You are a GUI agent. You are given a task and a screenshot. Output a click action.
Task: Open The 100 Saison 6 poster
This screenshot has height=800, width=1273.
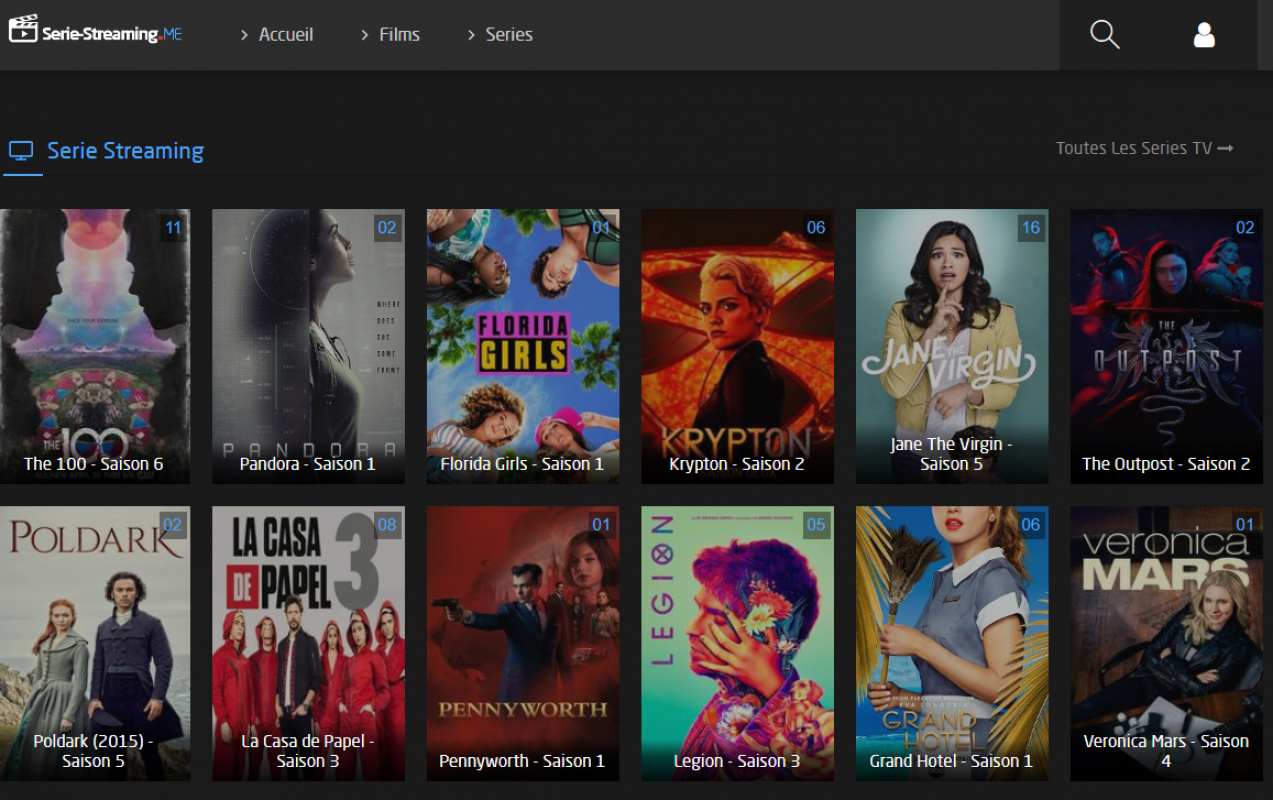95,346
